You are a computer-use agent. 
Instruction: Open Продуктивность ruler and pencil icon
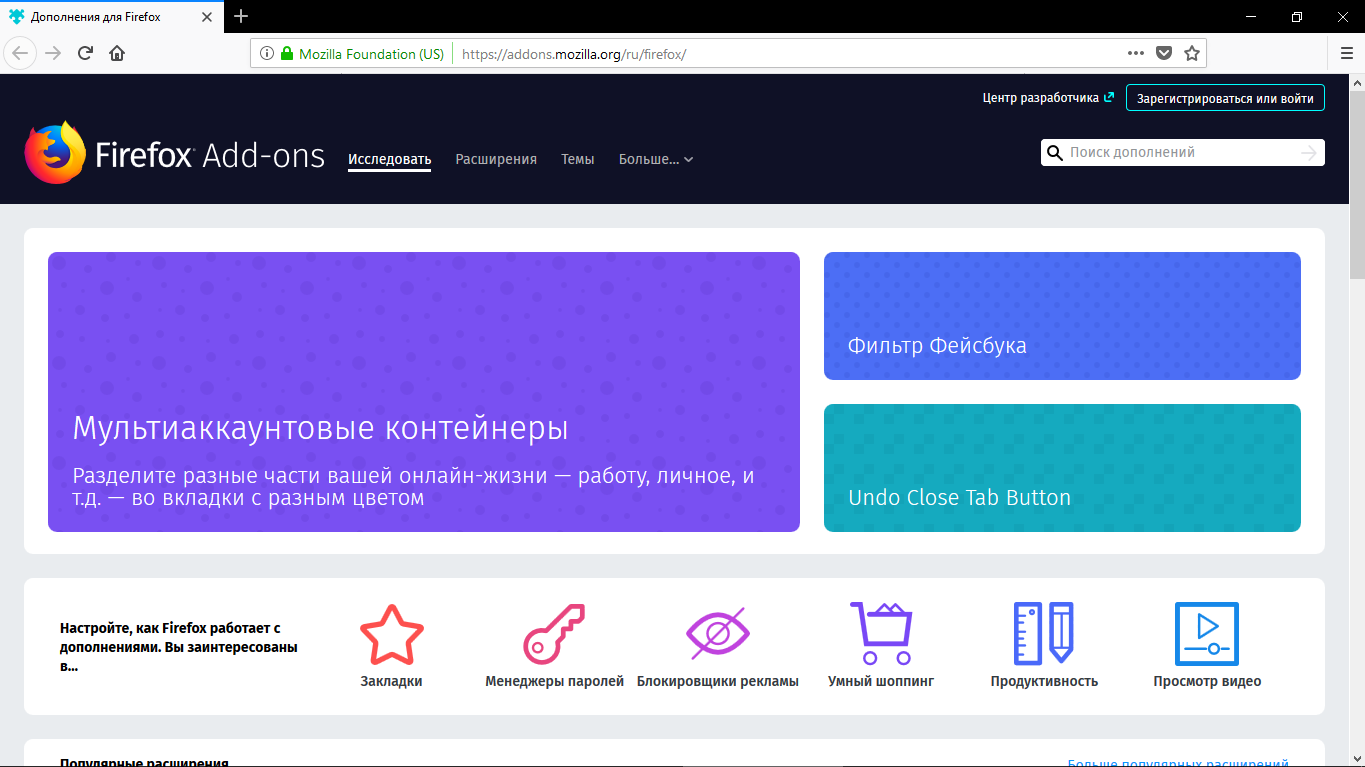click(1044, 633)
